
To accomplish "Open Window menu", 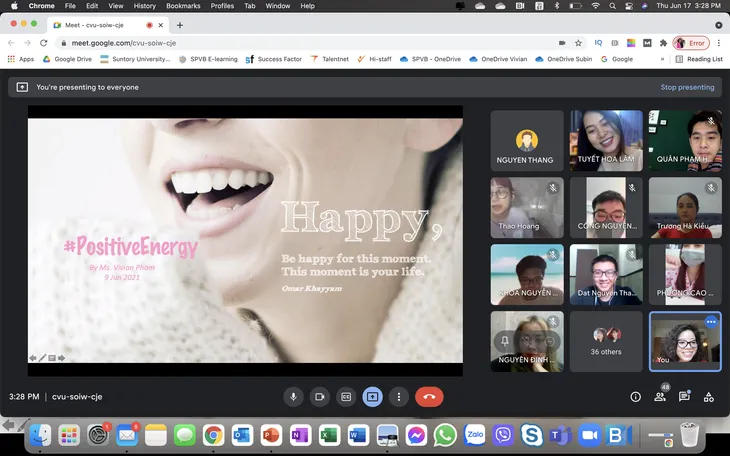I will coord(277,6).
